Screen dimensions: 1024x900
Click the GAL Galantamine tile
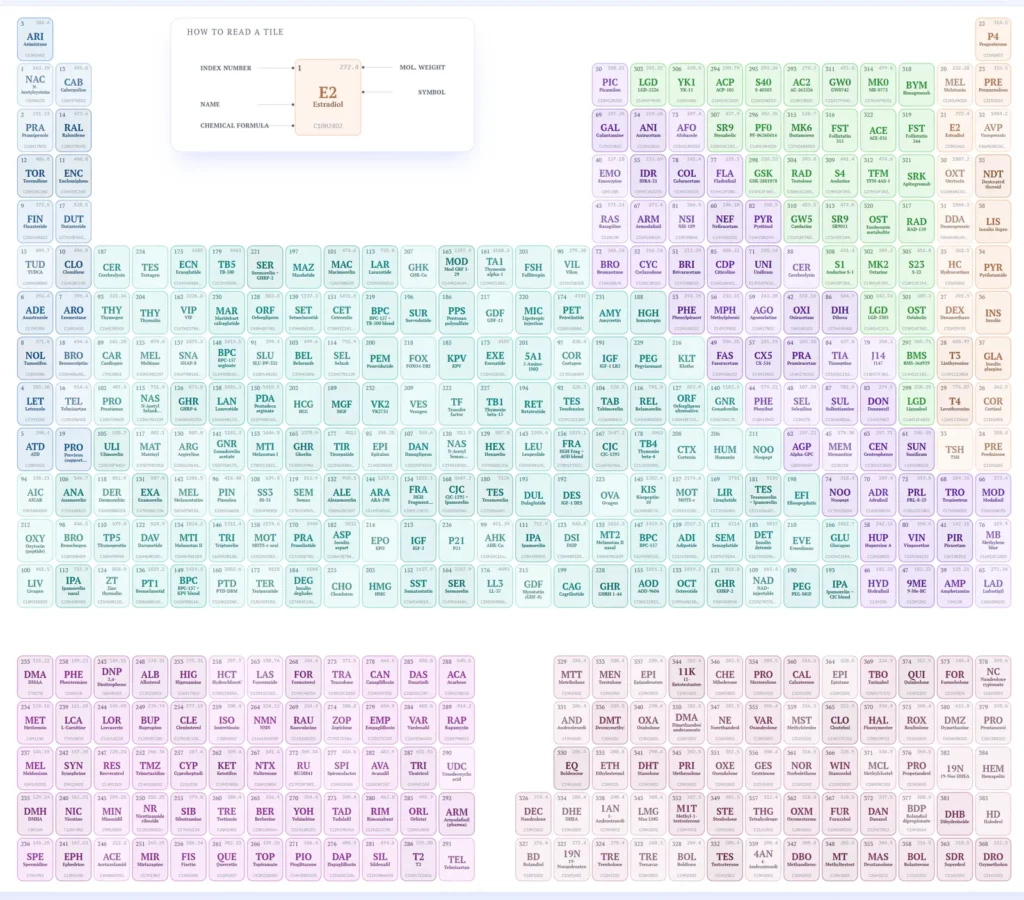610,131
